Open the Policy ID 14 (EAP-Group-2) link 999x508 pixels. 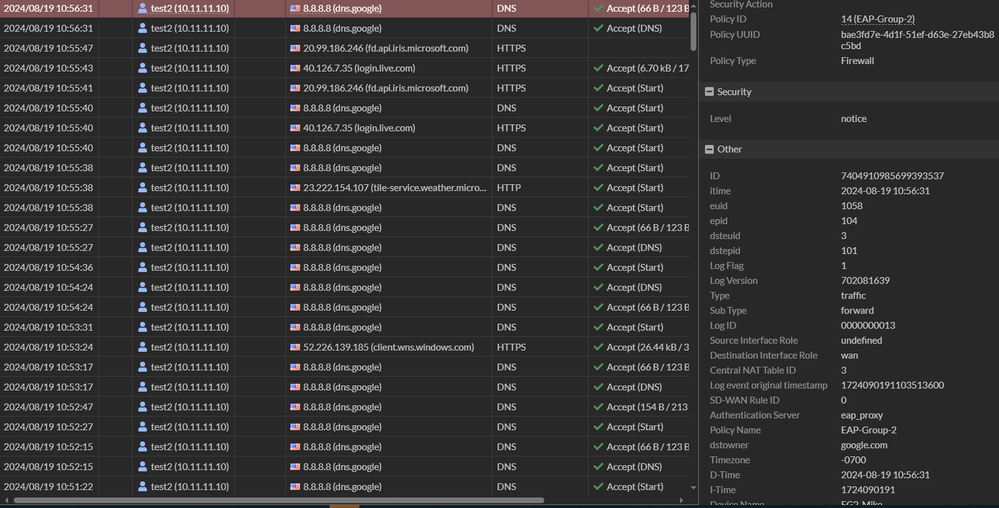[877, 19]
